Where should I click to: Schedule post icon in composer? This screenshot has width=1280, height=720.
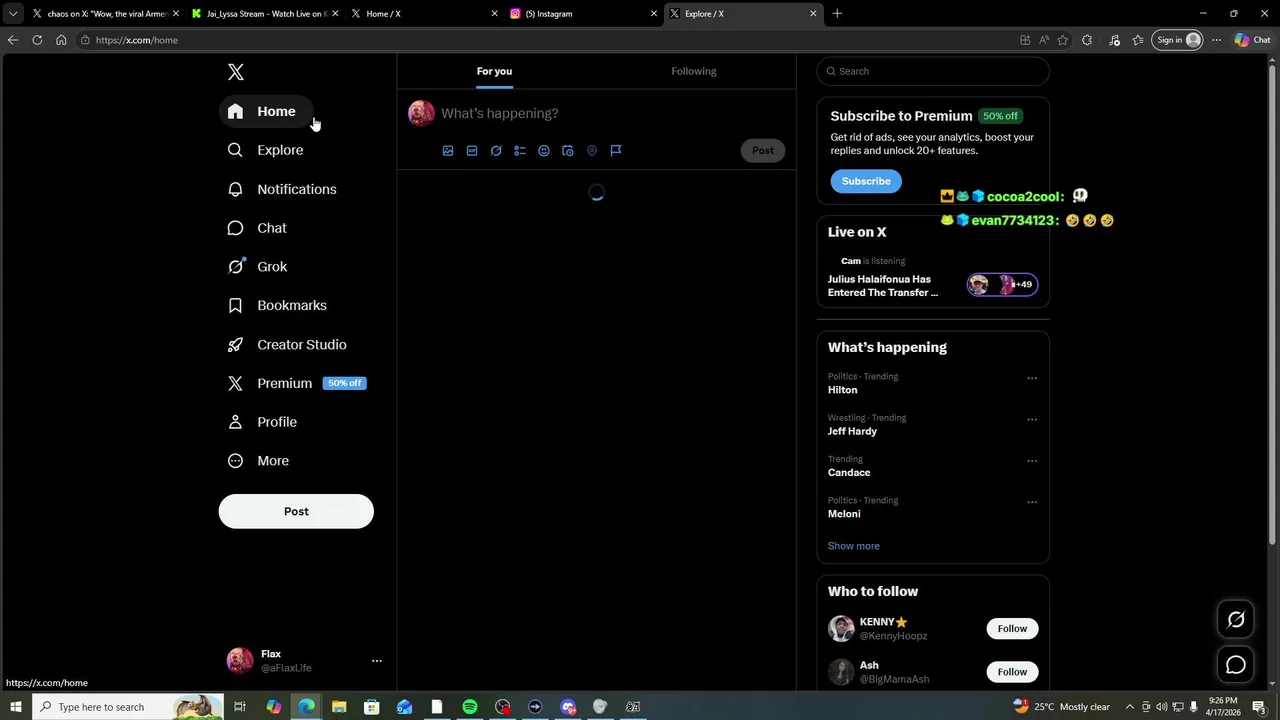[x=568, y=151]
